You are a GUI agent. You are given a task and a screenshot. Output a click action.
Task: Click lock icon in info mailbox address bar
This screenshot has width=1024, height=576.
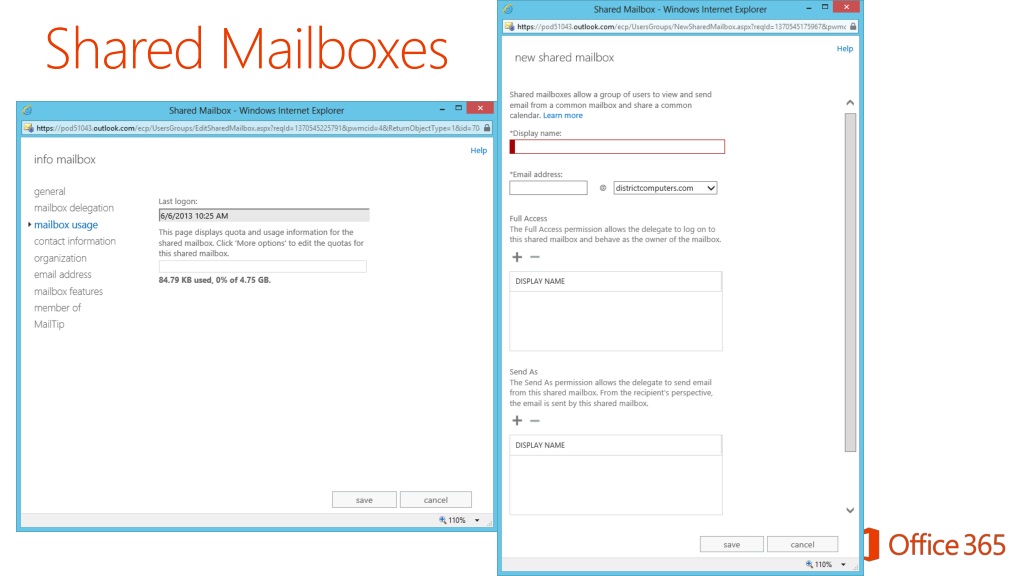(487, 128)
